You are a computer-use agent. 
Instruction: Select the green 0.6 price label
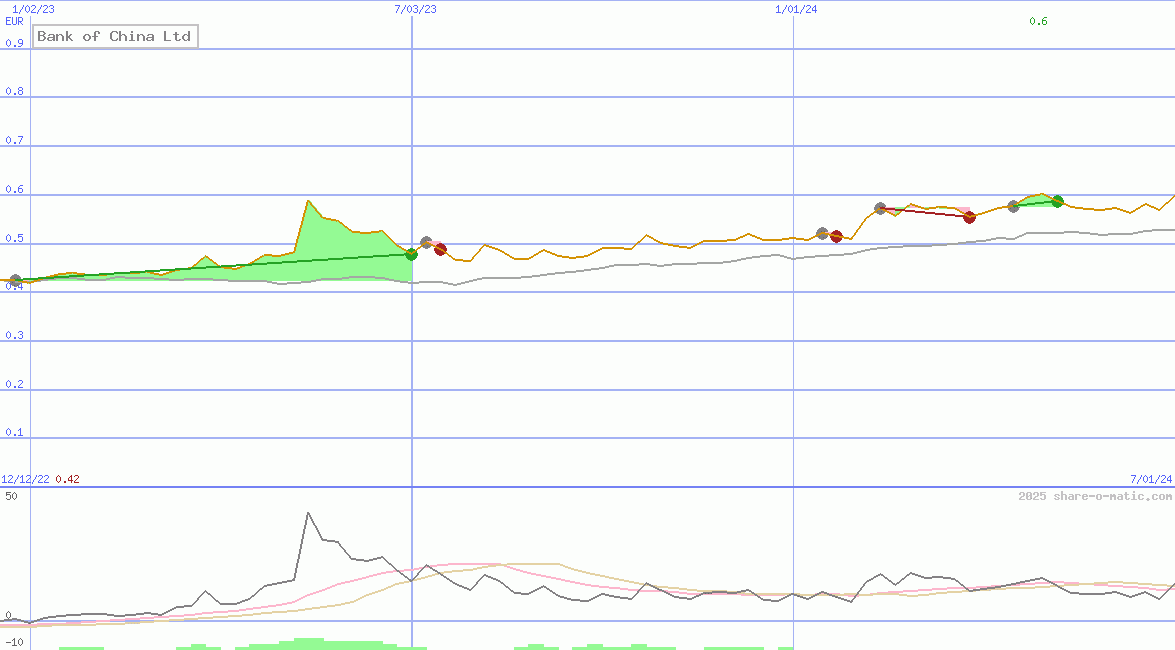1038,19
